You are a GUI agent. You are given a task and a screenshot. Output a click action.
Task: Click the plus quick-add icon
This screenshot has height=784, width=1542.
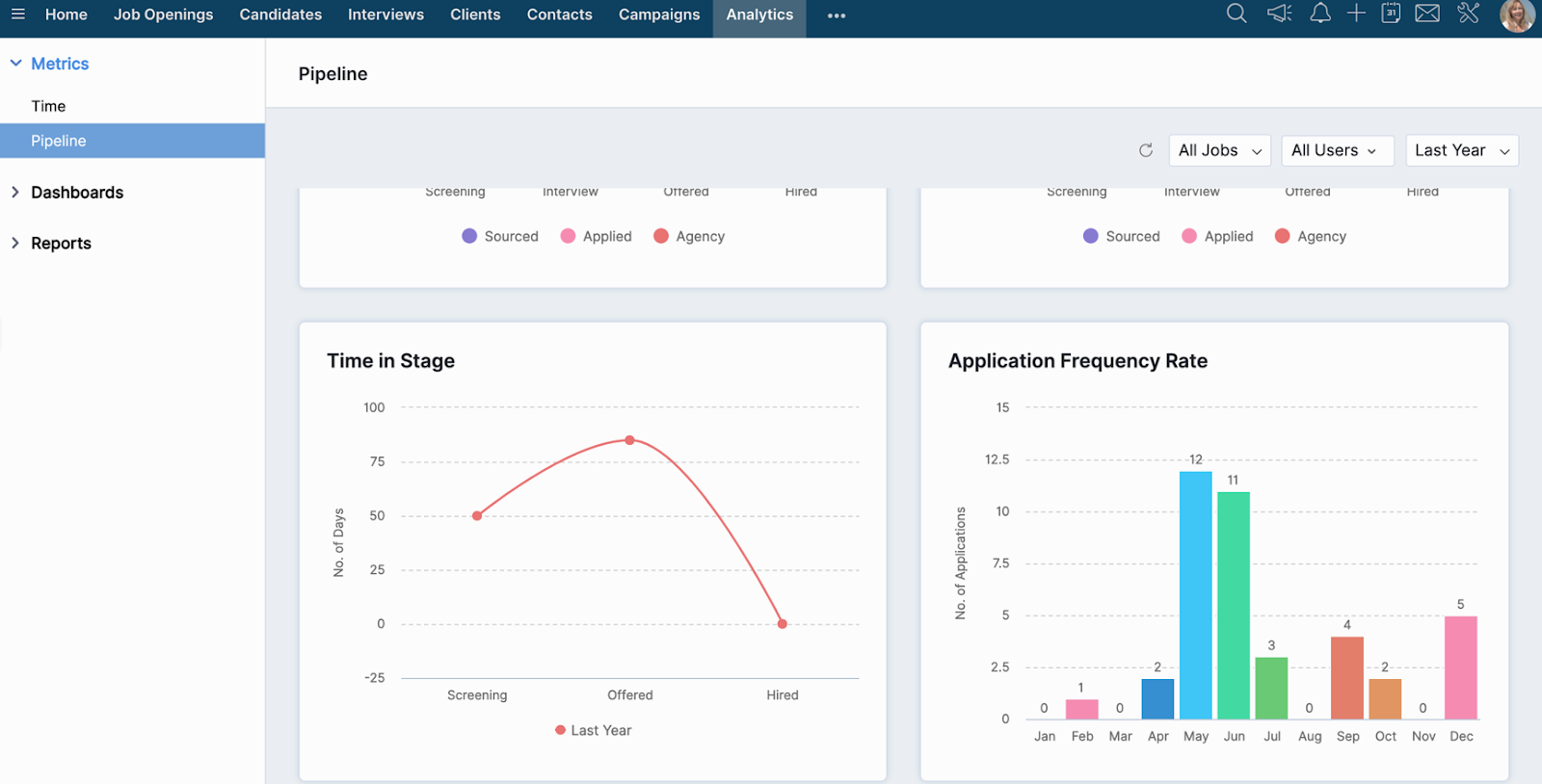click(x=1356, y=13)
